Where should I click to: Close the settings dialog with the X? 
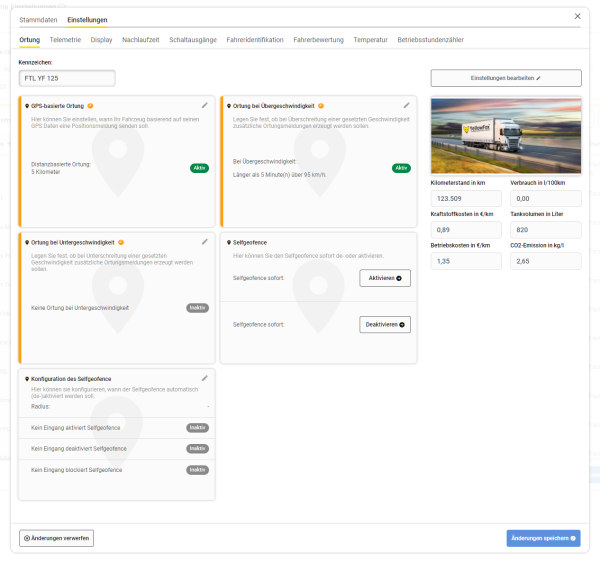577,16
